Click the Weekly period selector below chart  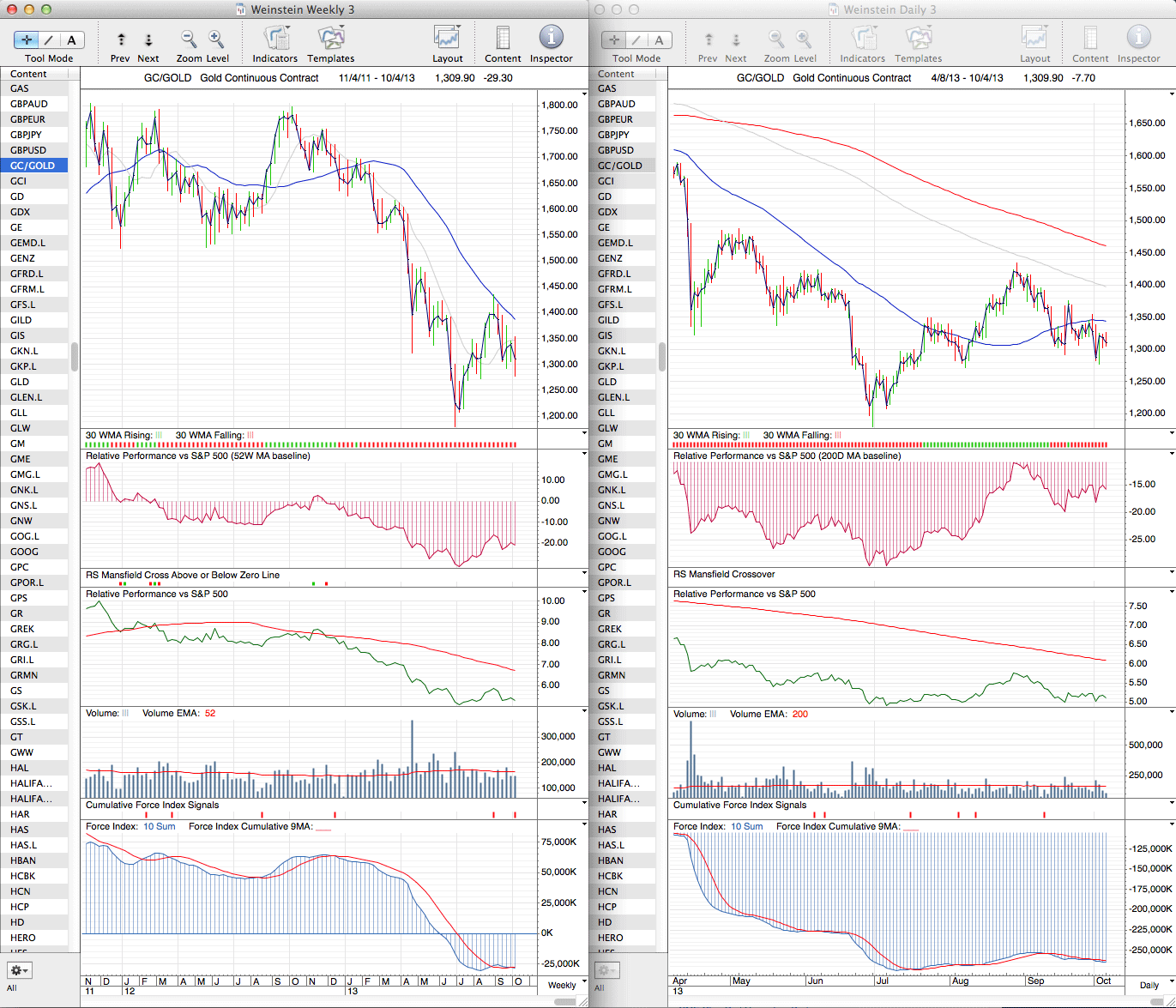(562, 985)
